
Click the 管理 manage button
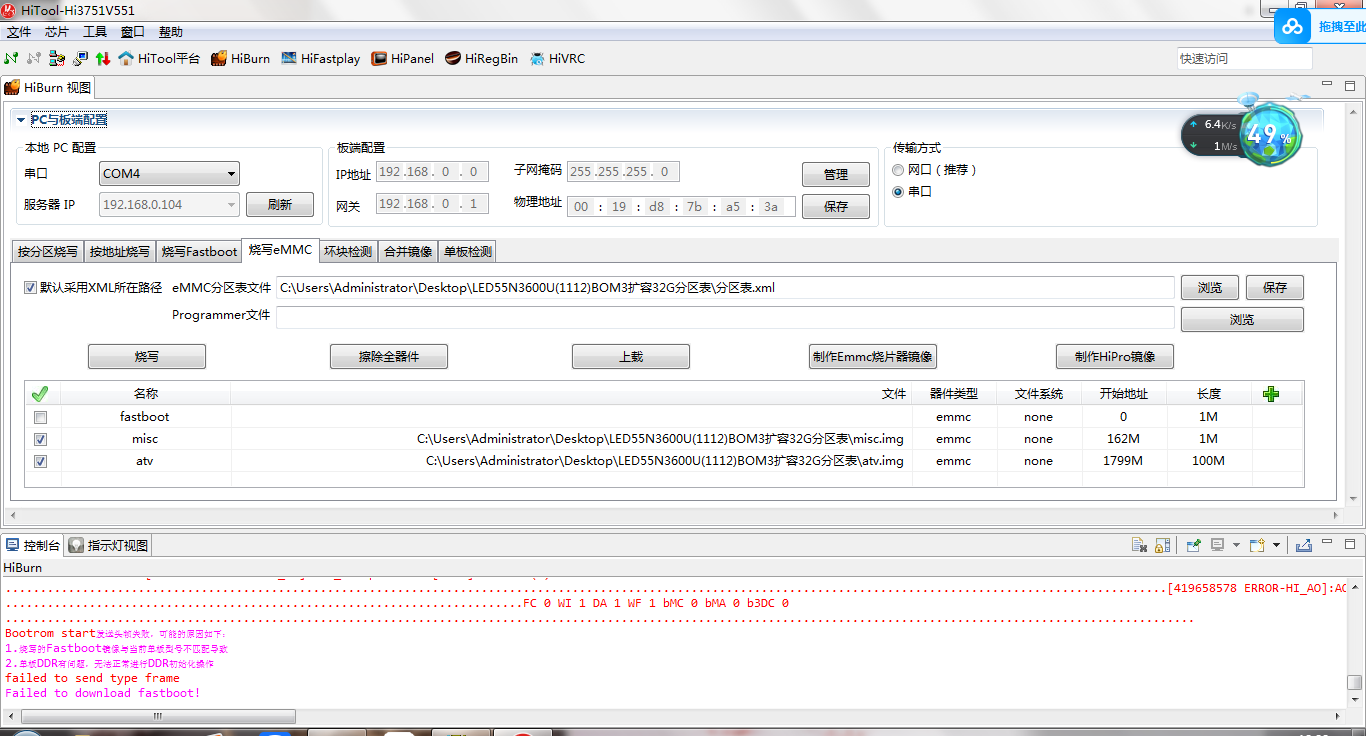[836, 175]
